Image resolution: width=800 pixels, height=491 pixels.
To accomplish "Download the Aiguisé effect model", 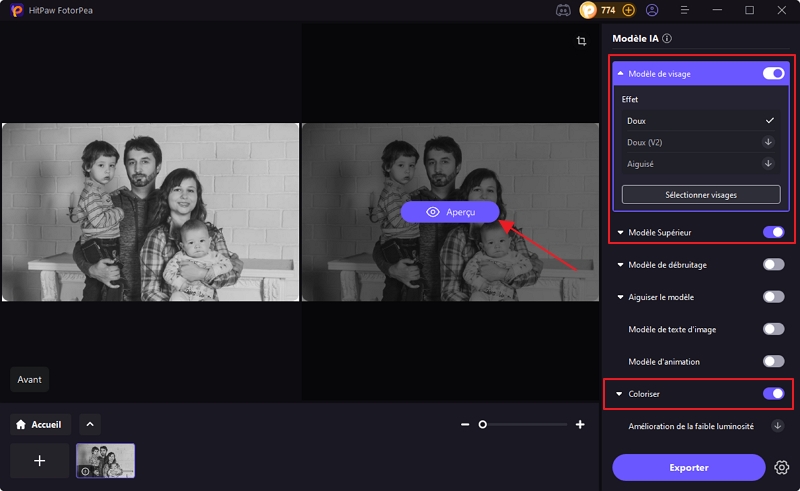I will (x=768, y=163).
